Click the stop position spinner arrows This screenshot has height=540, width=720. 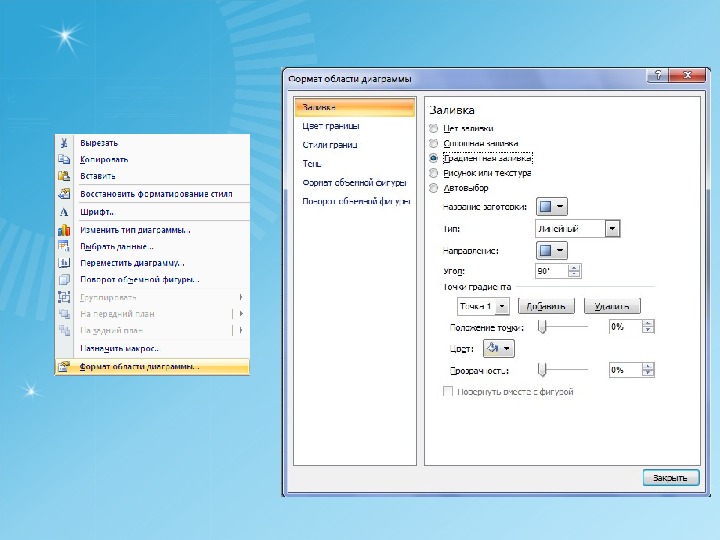pyautogui.click(x=648, y=326)
